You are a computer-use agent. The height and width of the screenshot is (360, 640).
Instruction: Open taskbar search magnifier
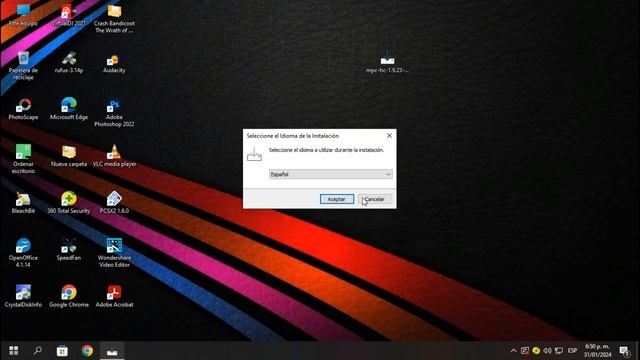tap(38, 351)
